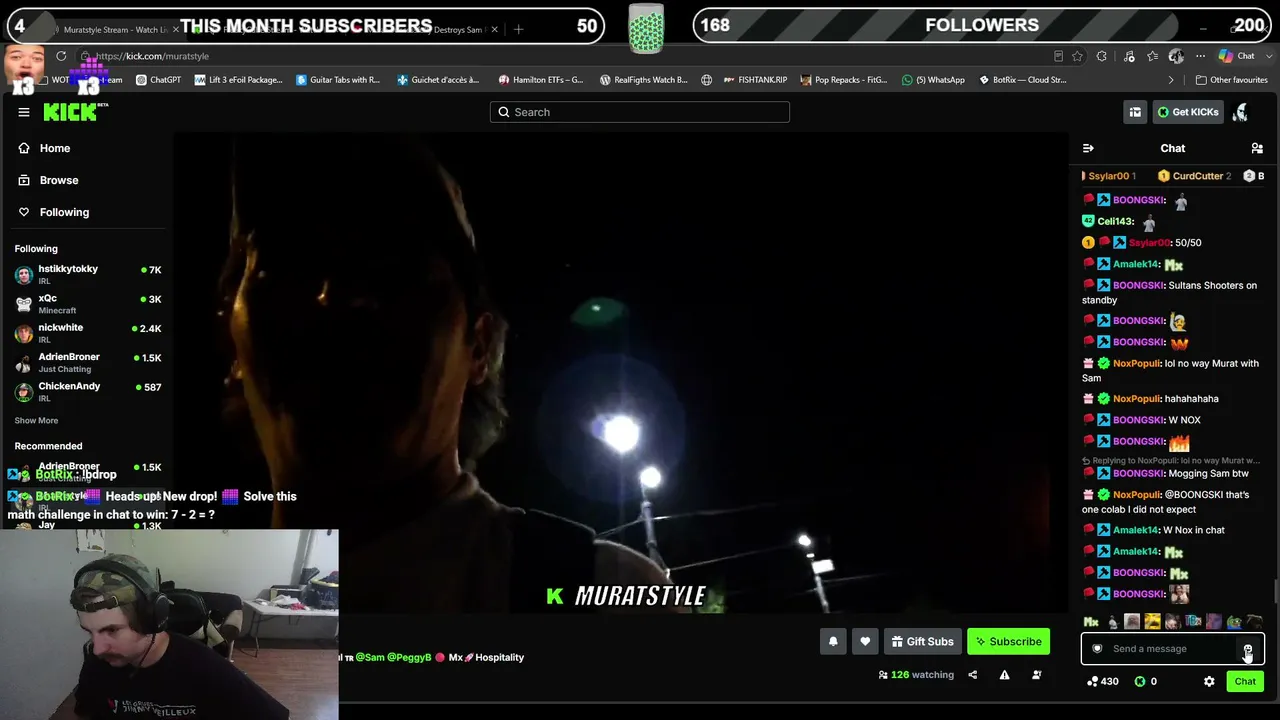Open the profile avatar menu
Screen dimensions: 1280x720
coord(1241,112)
